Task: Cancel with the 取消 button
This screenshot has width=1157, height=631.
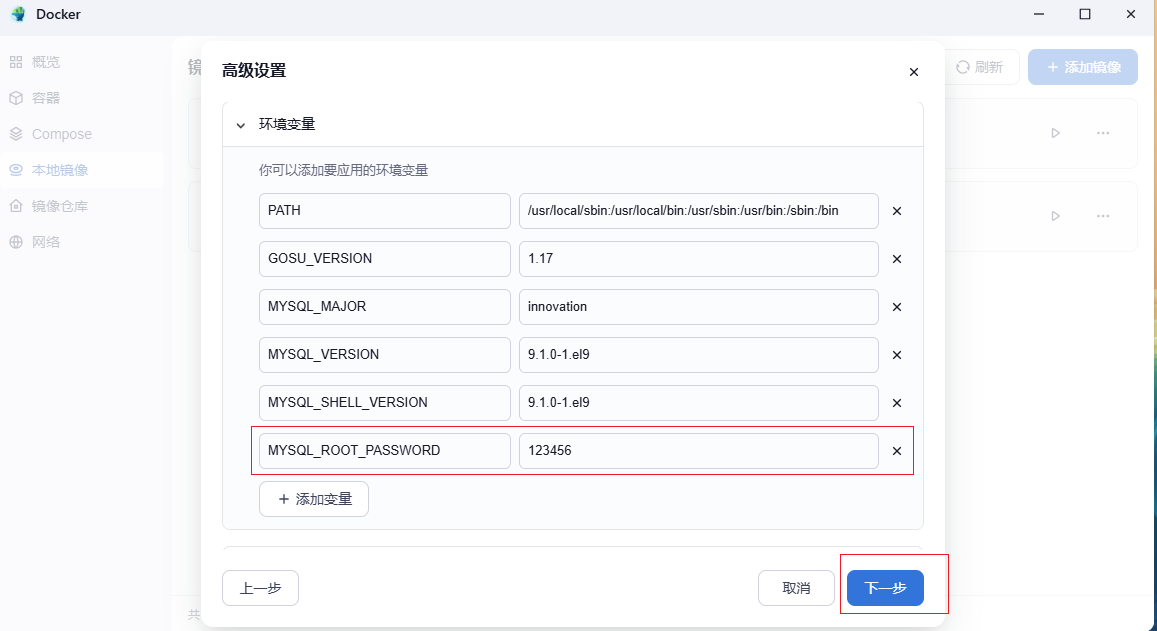Action: (x=796, y=588)
